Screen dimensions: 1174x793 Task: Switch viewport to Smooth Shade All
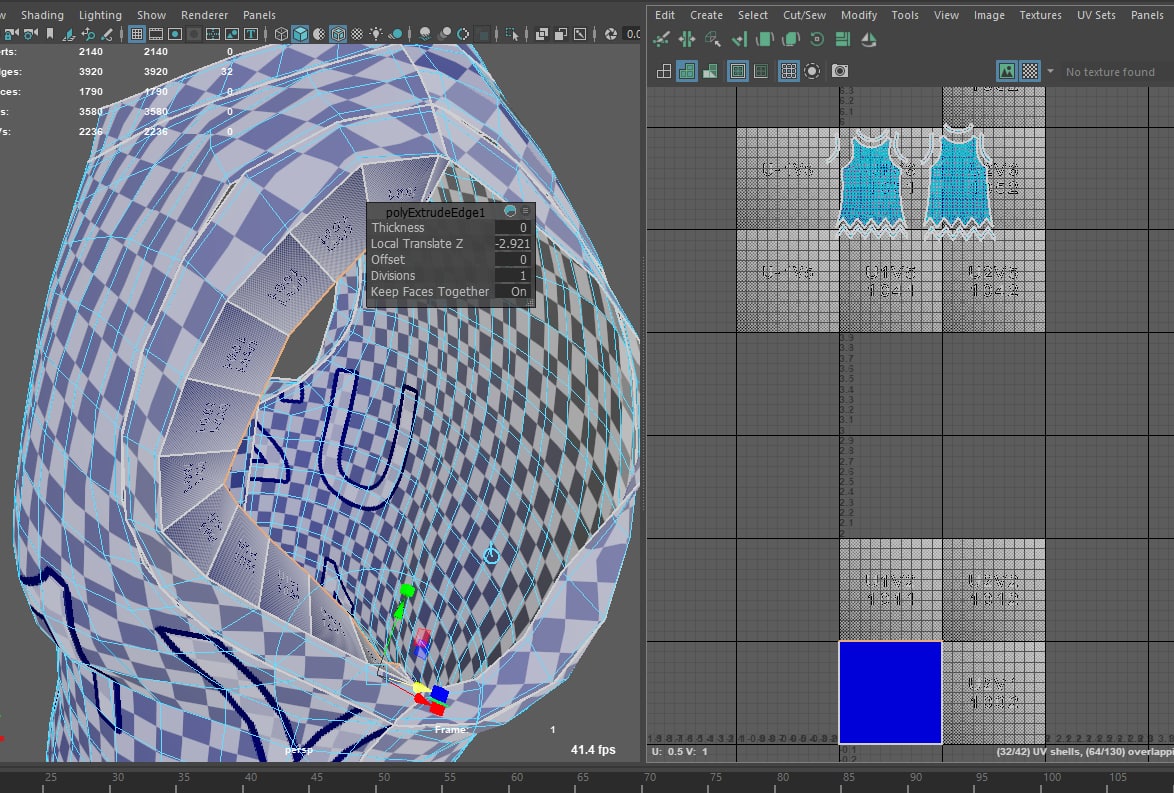pos(300,34)
